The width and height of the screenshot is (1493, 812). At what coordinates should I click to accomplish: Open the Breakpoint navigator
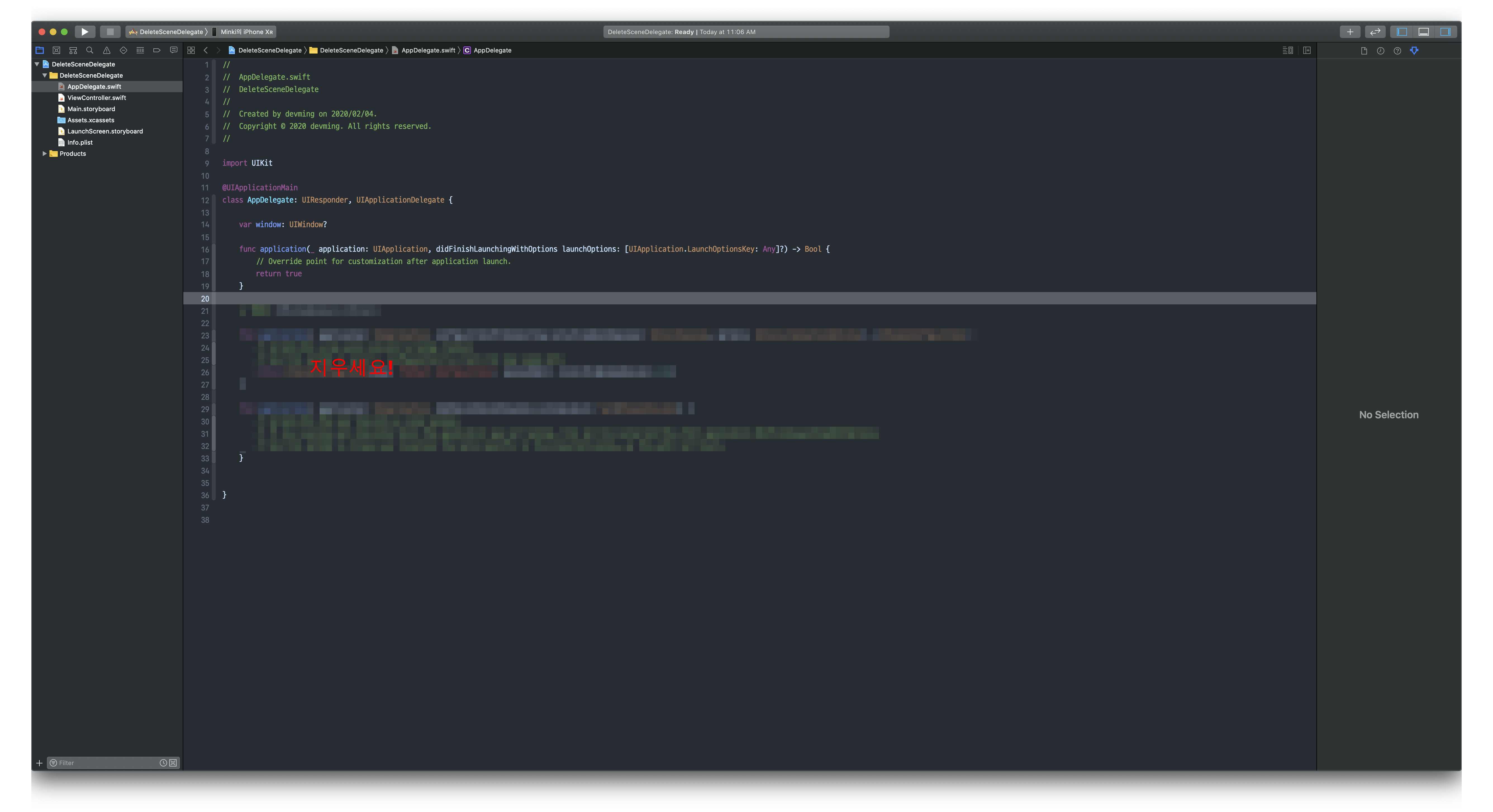tap(156, 50)
